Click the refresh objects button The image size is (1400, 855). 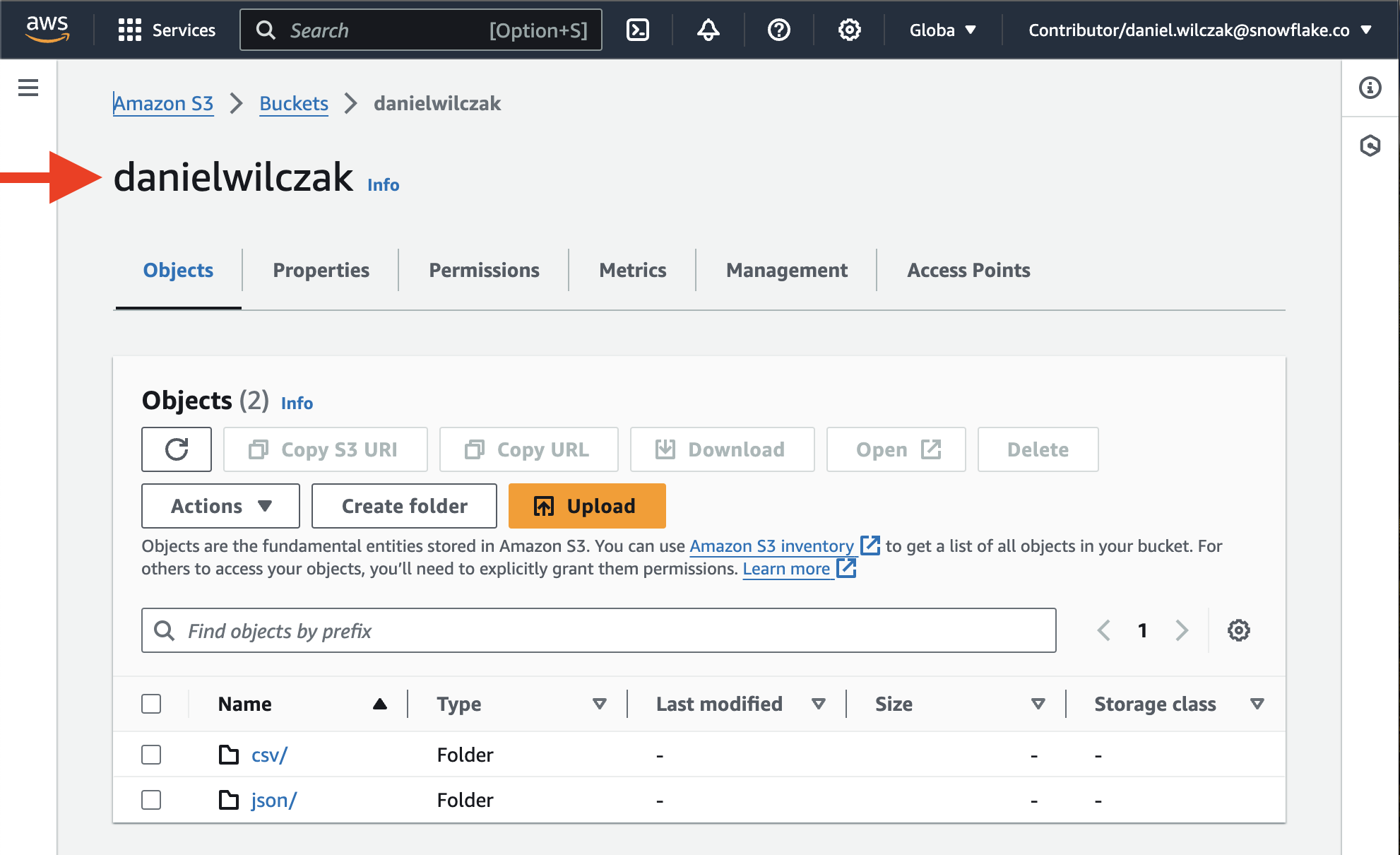[x=177, y=449]
